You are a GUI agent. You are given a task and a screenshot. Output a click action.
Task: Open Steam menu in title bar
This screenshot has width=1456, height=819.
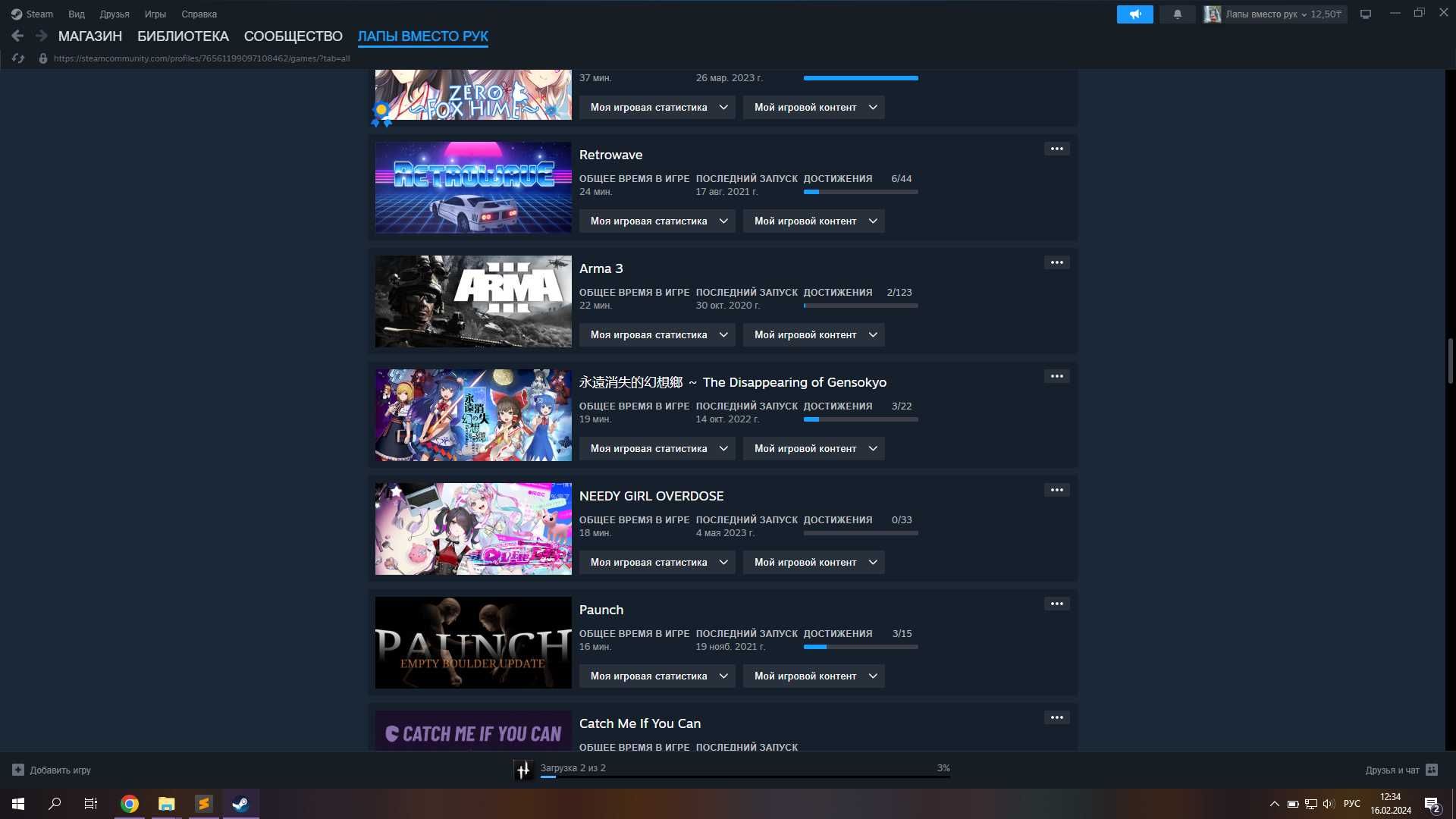pos(32,14)
